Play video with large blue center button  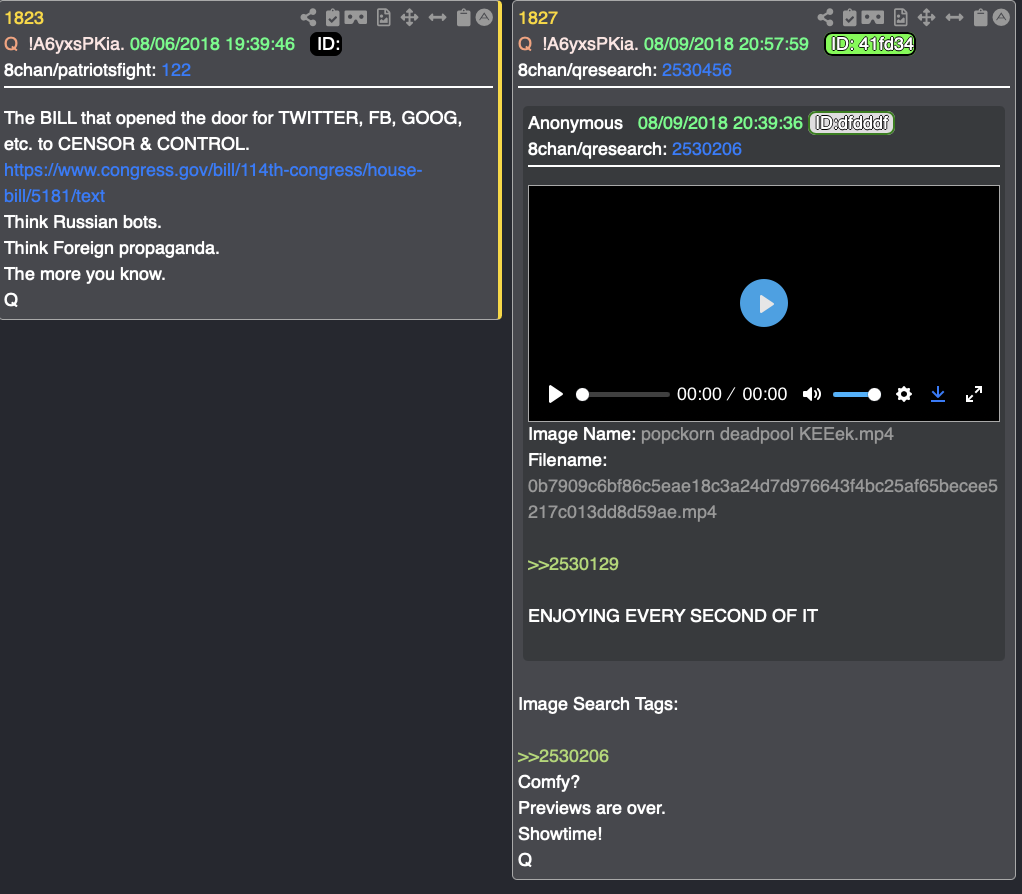click(764, 303)
